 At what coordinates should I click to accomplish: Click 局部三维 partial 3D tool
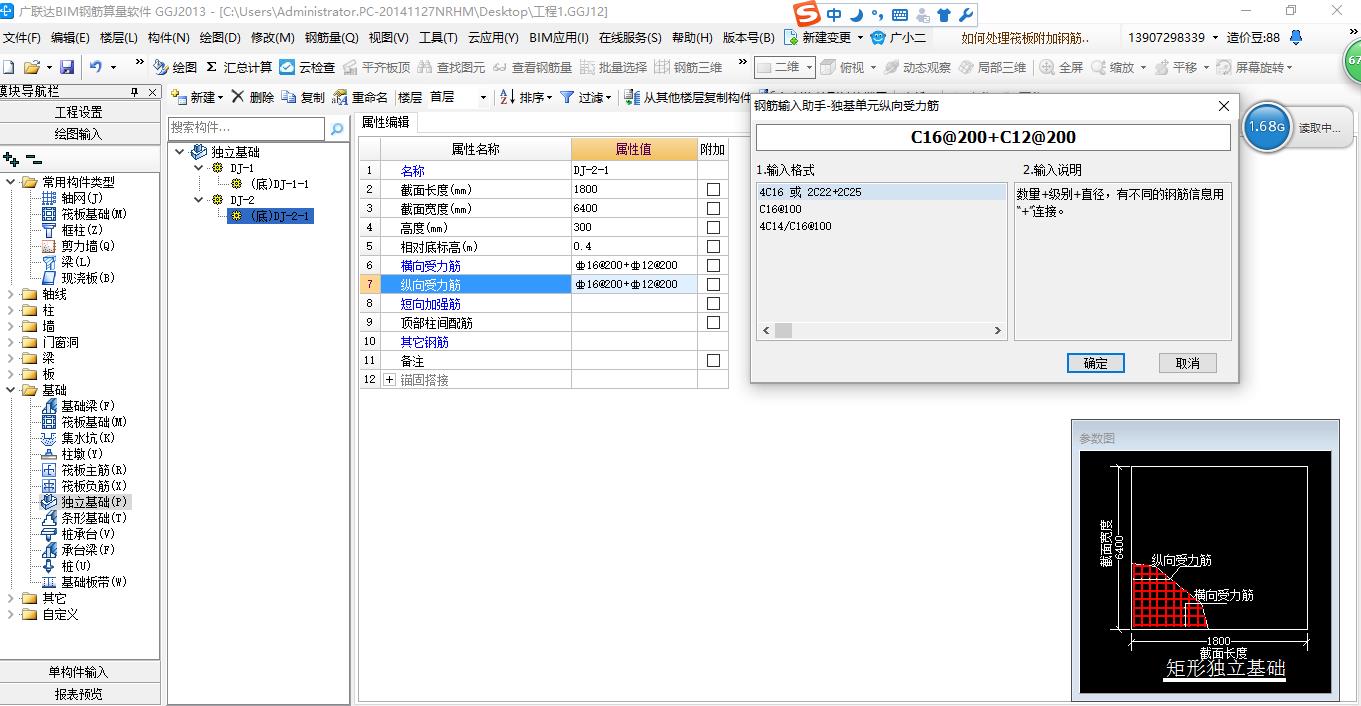click(x=992, y=67)
